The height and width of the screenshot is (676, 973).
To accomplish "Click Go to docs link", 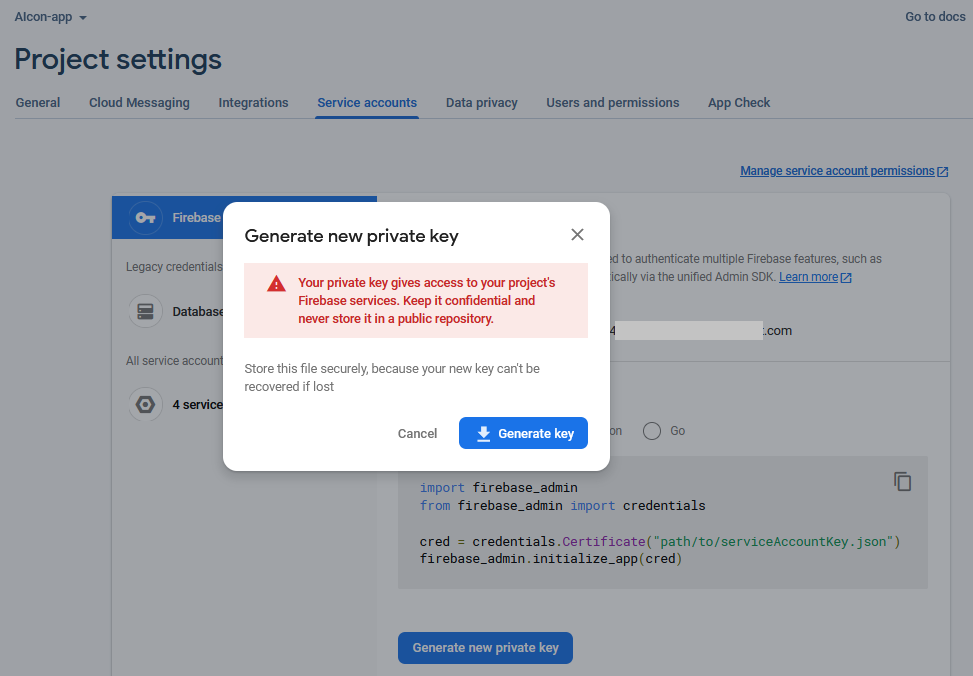I will (x=935, y=17).
